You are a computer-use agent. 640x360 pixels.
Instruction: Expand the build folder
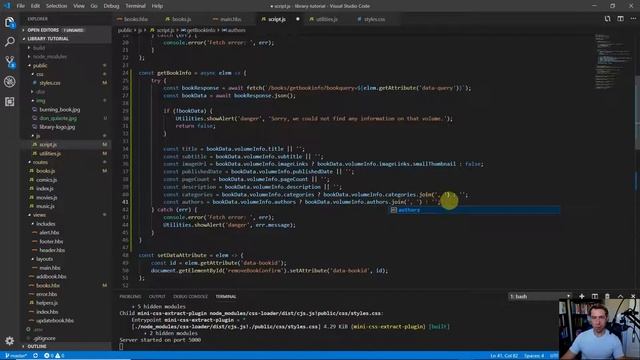pos(39,48)
